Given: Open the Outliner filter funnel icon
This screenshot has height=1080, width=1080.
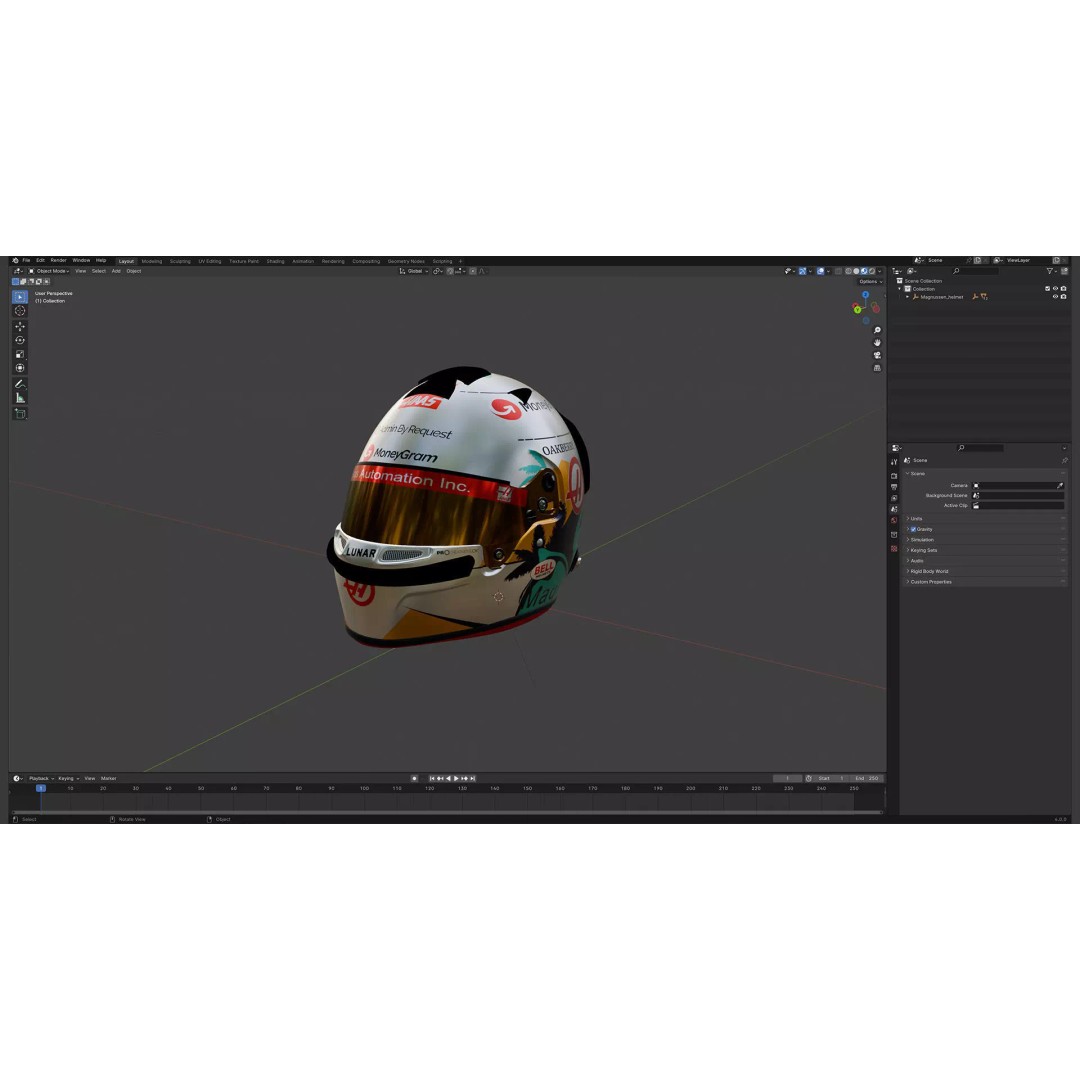Looking at the screenshot, I should 1051,271.
